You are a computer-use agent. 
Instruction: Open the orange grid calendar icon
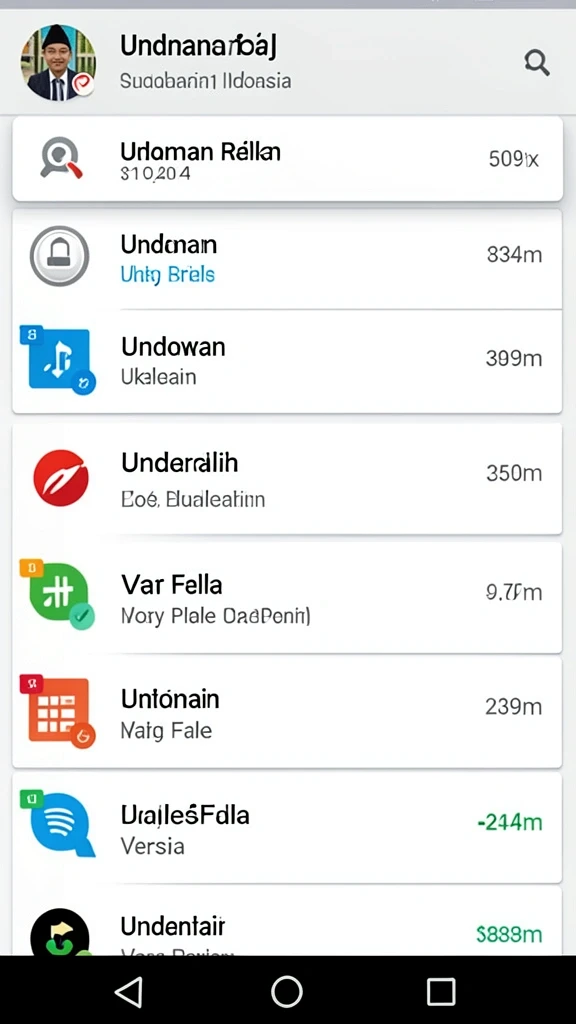tap(58, 711)
